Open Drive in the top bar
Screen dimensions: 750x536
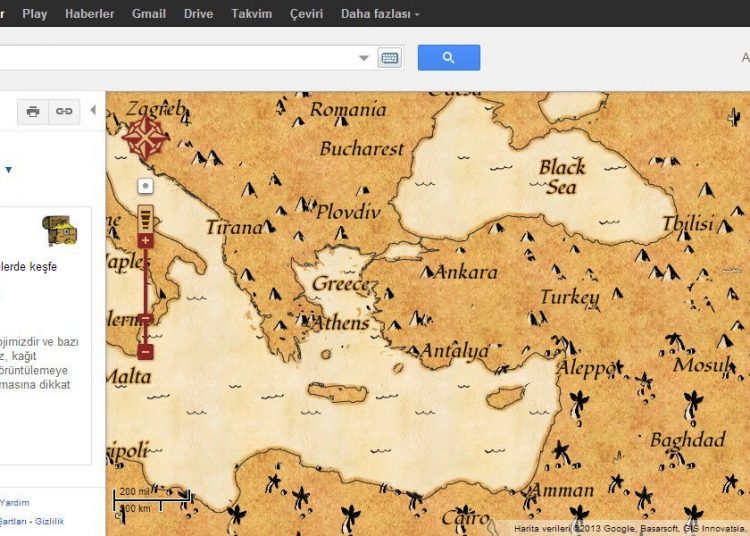click(x=199, y=14)
